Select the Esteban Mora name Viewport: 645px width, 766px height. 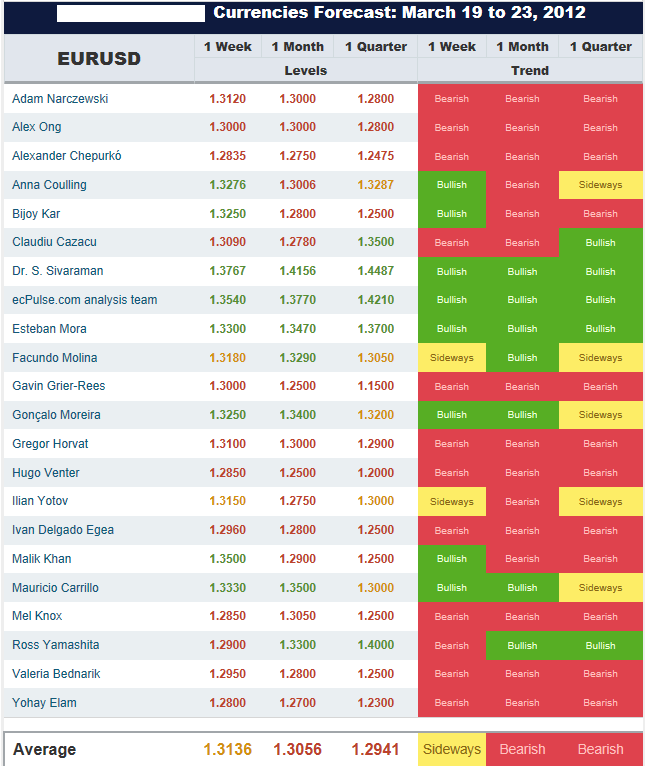49,329
